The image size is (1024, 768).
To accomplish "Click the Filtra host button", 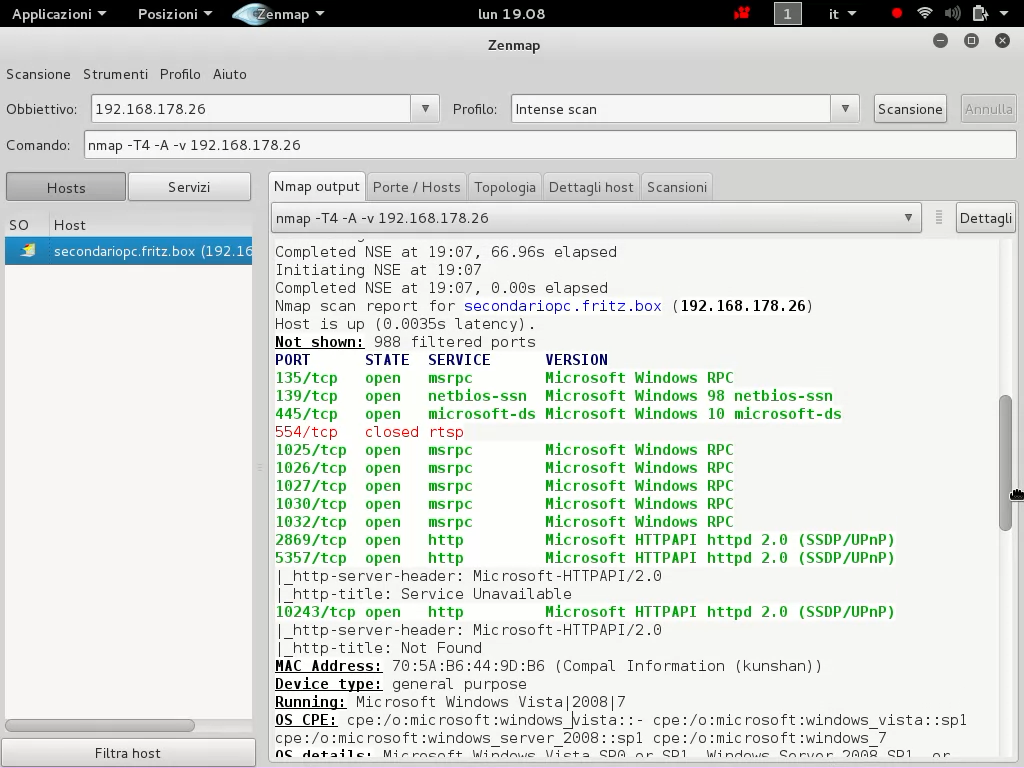I will click(x=127, y=753).
